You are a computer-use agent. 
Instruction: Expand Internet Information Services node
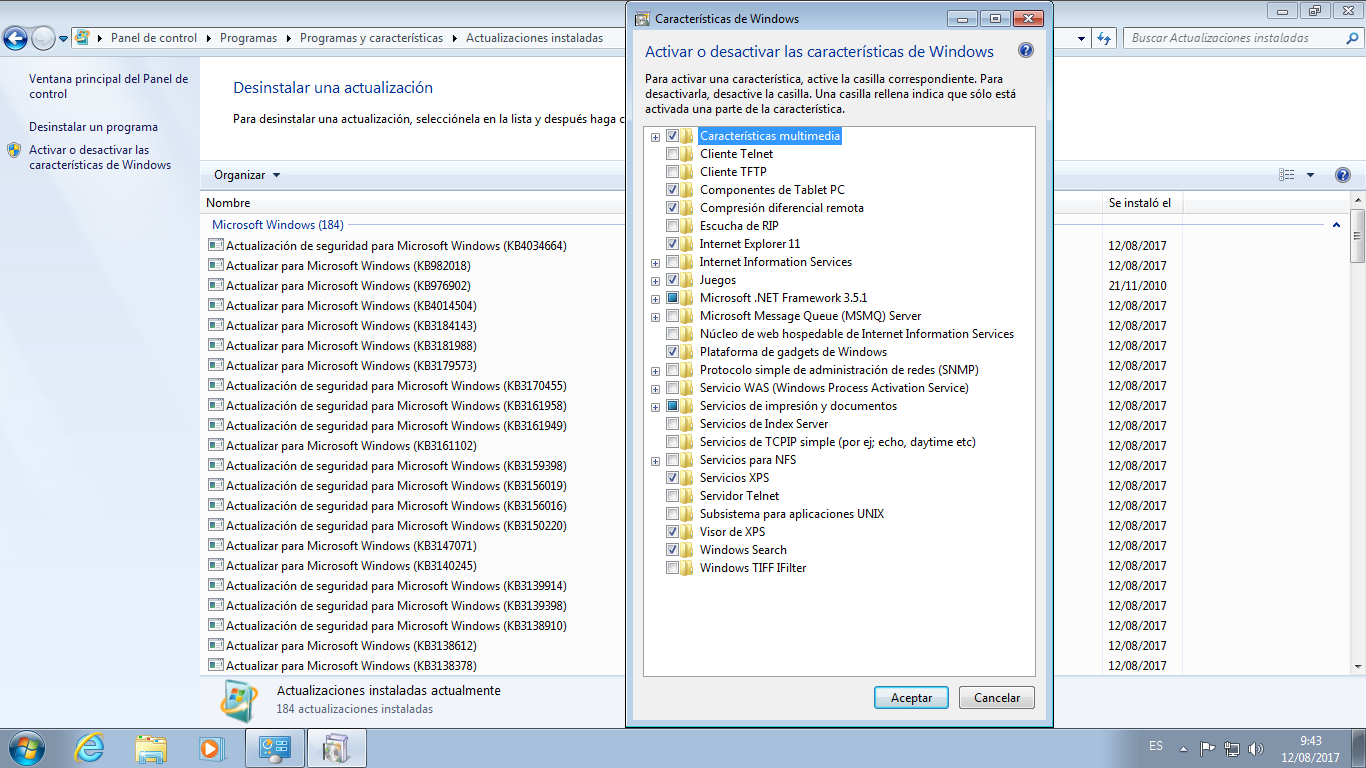pos(655,262)
